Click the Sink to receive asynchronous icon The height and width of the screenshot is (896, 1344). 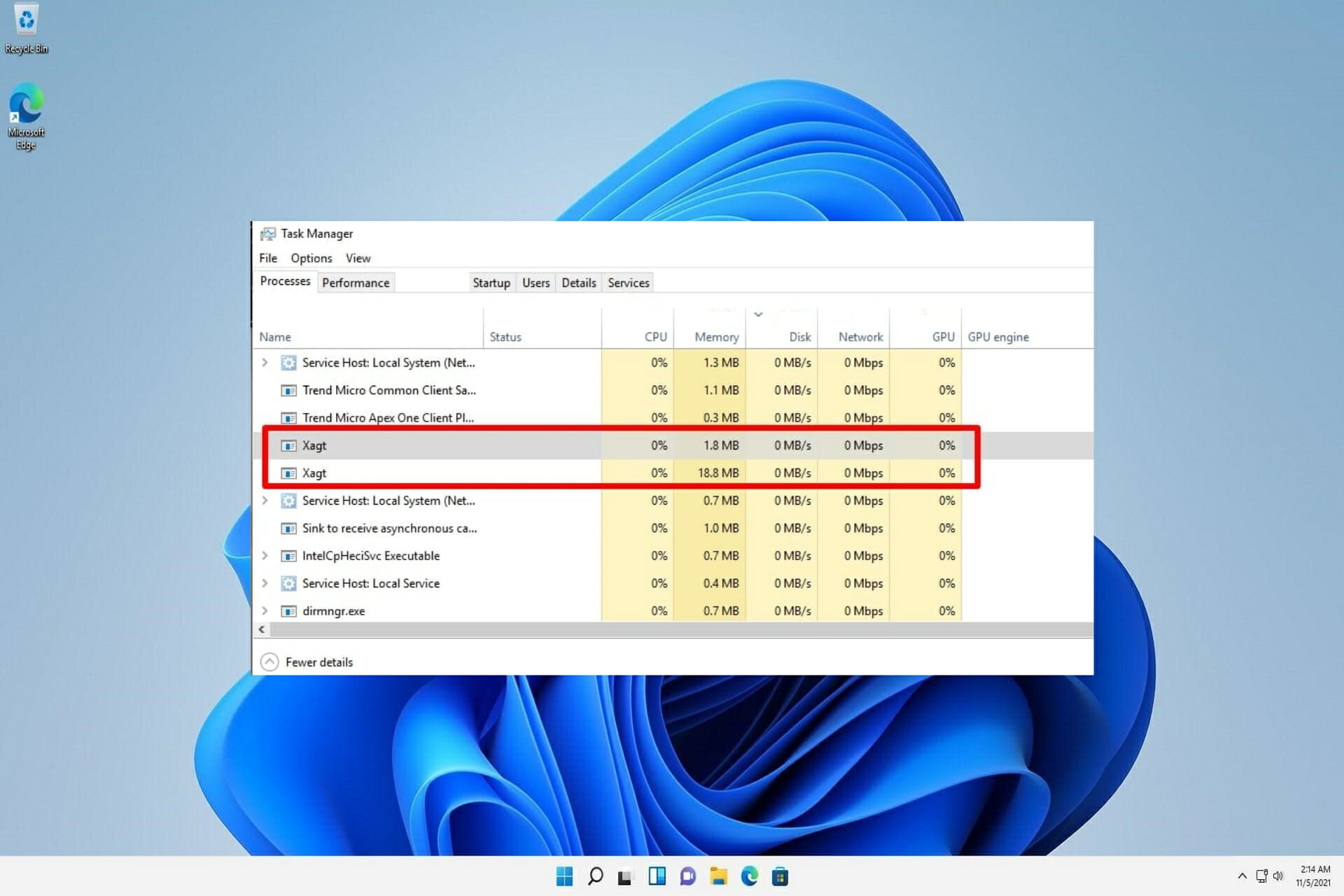288,528
